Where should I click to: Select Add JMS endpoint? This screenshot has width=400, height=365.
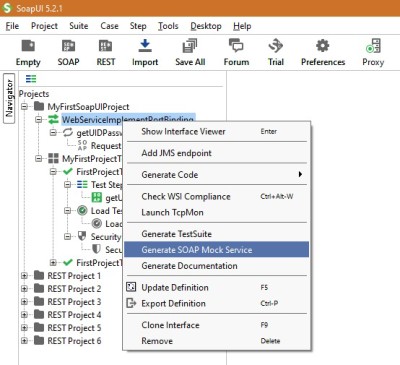(x=217, y=153)
